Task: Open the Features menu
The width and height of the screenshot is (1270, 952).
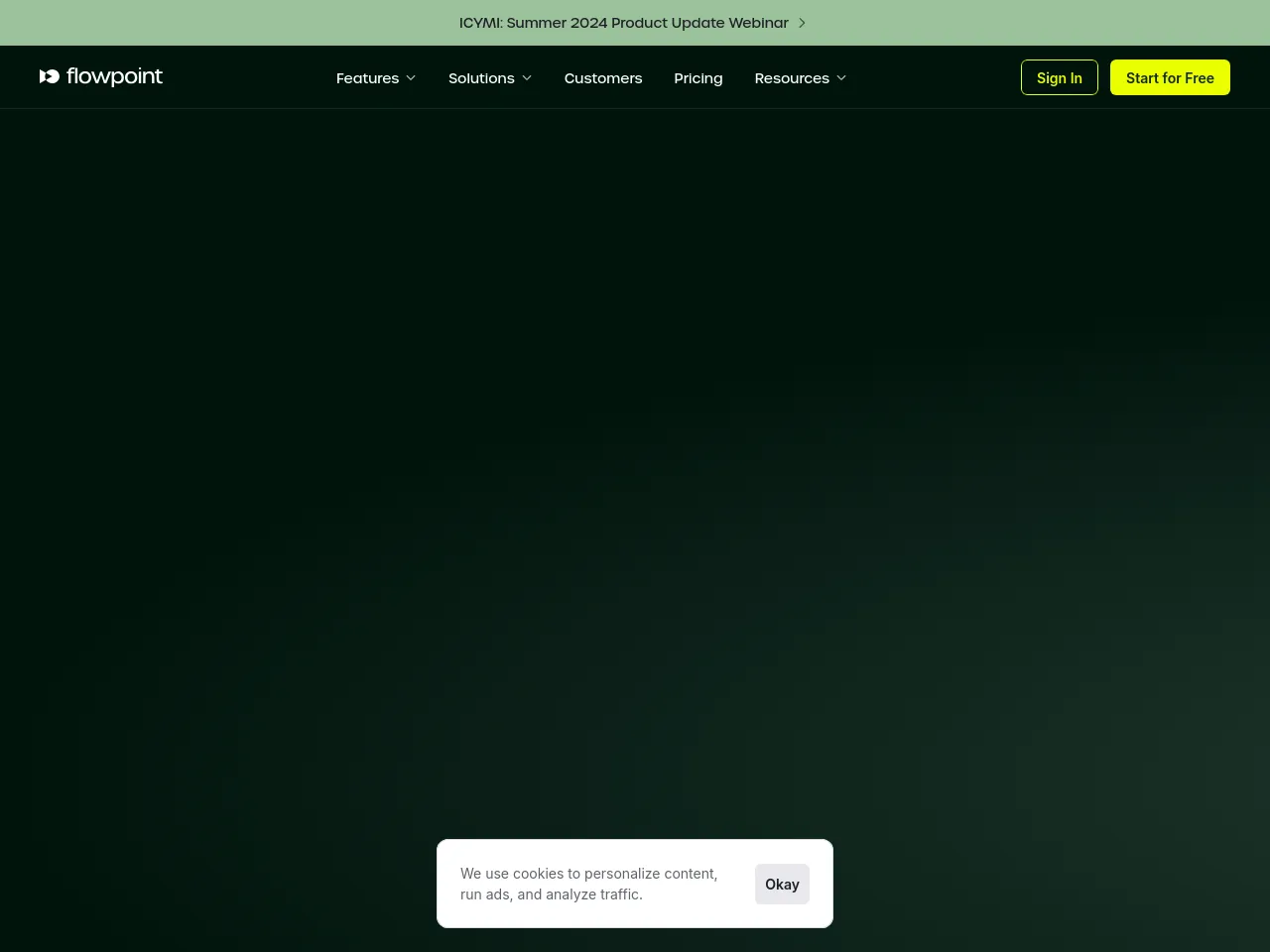Action: (367, 78)
